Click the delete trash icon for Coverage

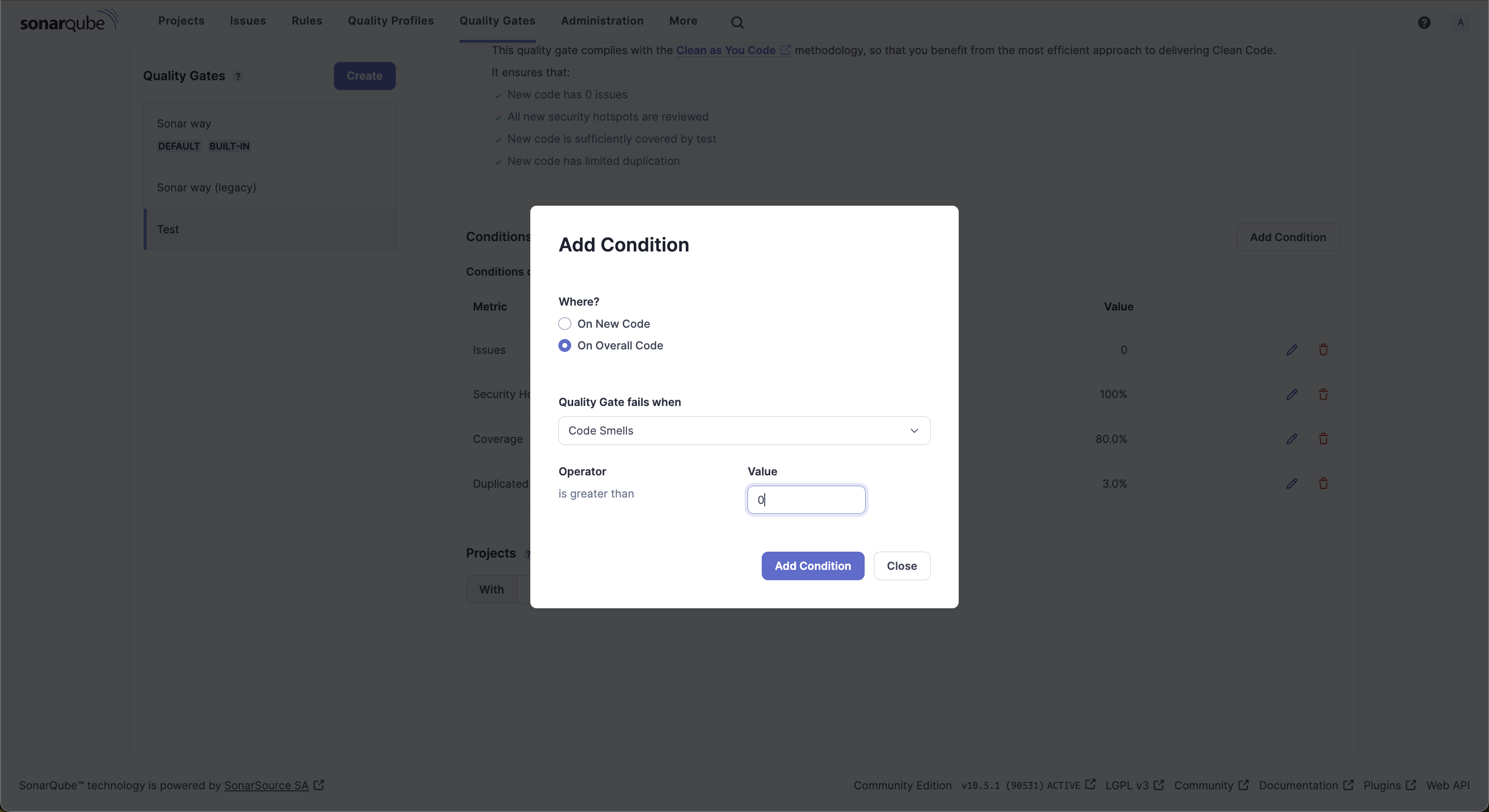click(x=1323, y=439)
